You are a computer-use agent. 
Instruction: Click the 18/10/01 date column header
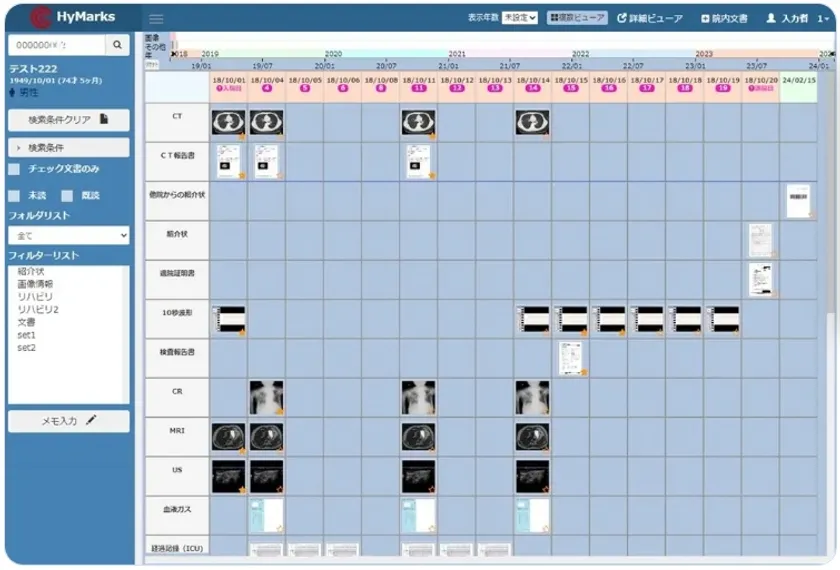pyautogui.click(x=228, y=87)
